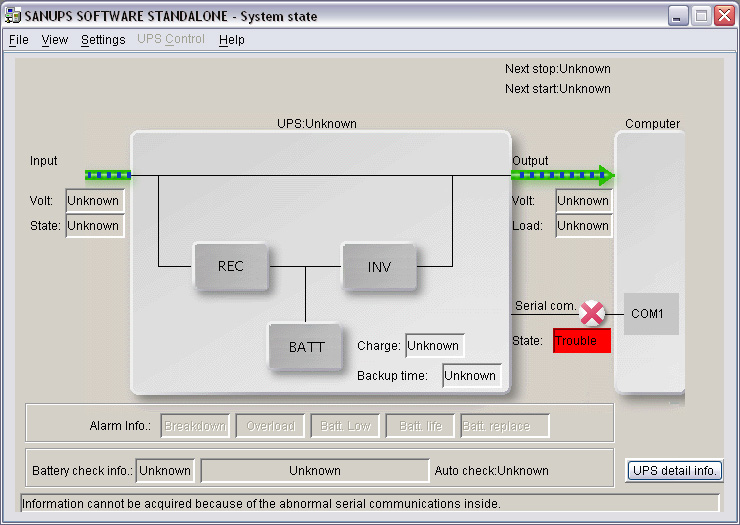Select the INV inverter block
The width and height of the screenshot is (740, 525).
pos(379,267)
